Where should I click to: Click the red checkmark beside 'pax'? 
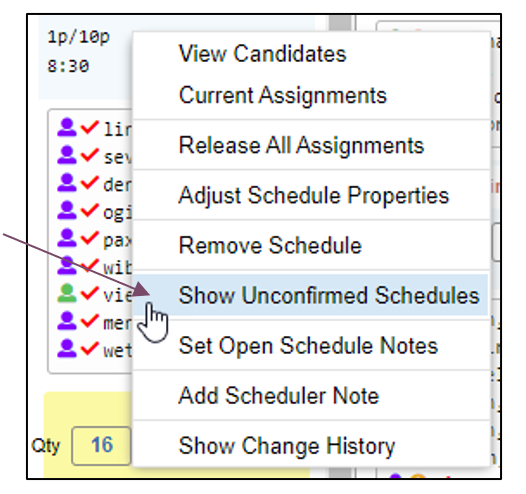[x=90, y=238]
